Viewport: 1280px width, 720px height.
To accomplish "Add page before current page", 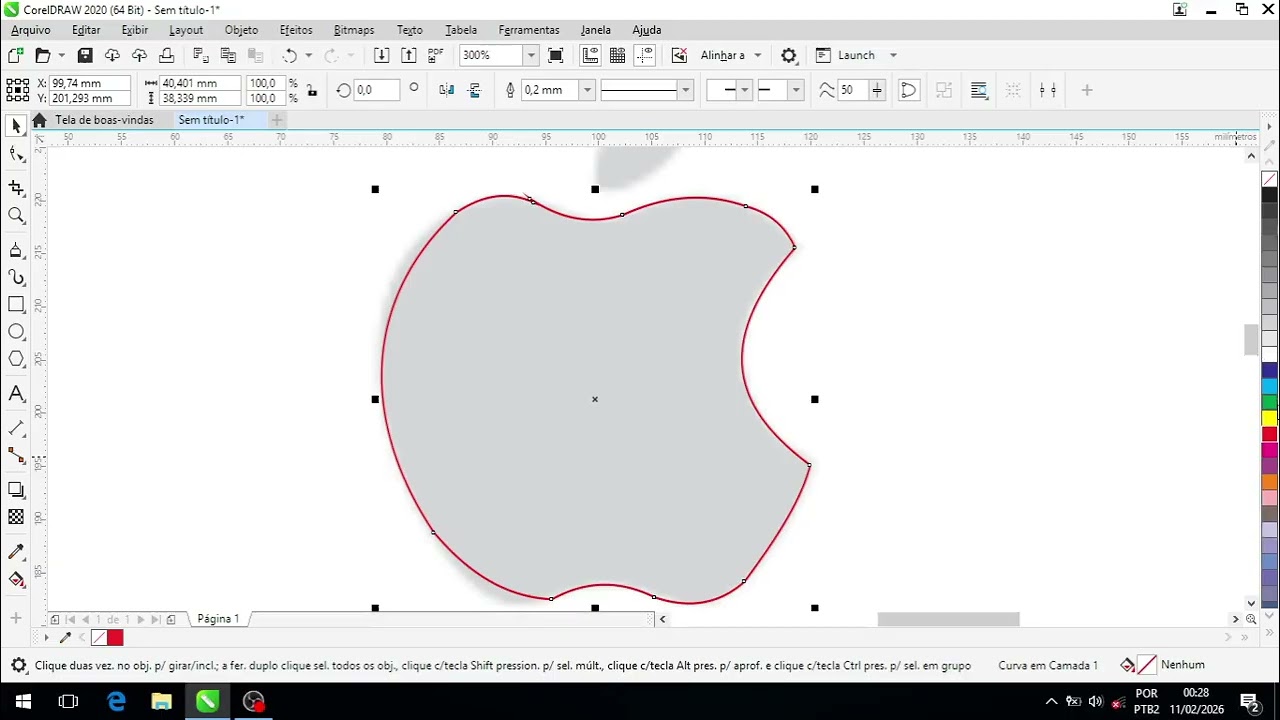I will 55,619.
